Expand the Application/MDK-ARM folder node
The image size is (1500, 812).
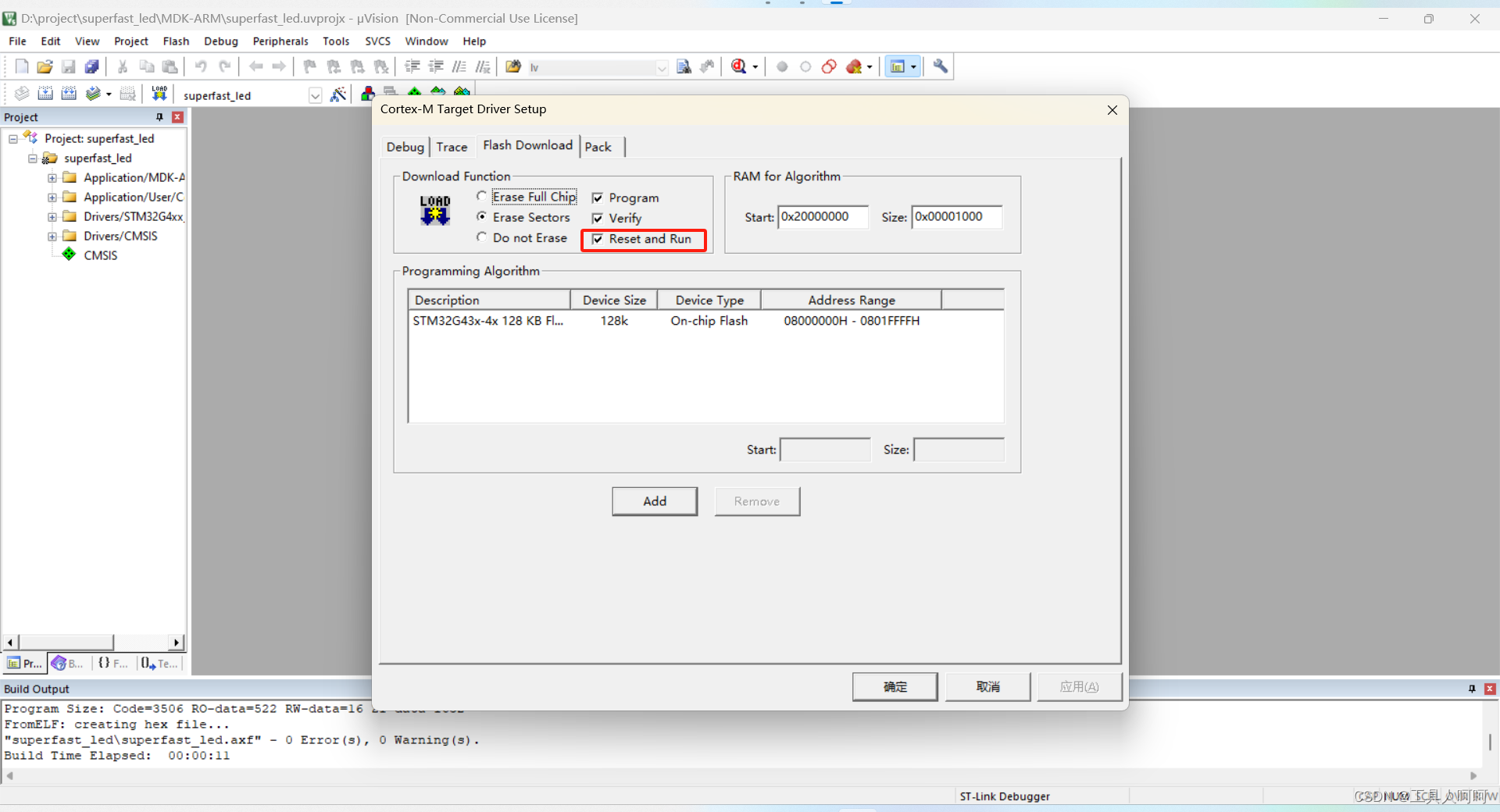(52, 177)
